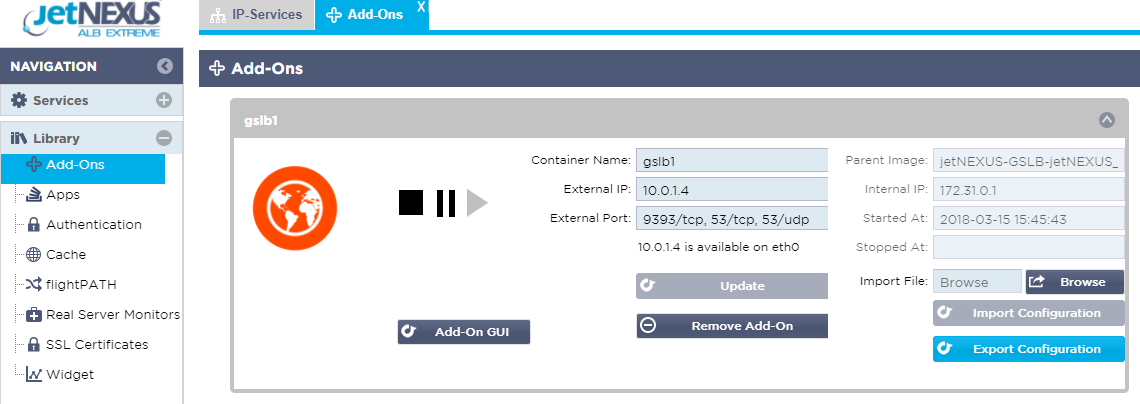Switch to the IP-Services tab
Image resolution: width=1140 pixels, height=404 pixels.
click(x=257, y=15)
